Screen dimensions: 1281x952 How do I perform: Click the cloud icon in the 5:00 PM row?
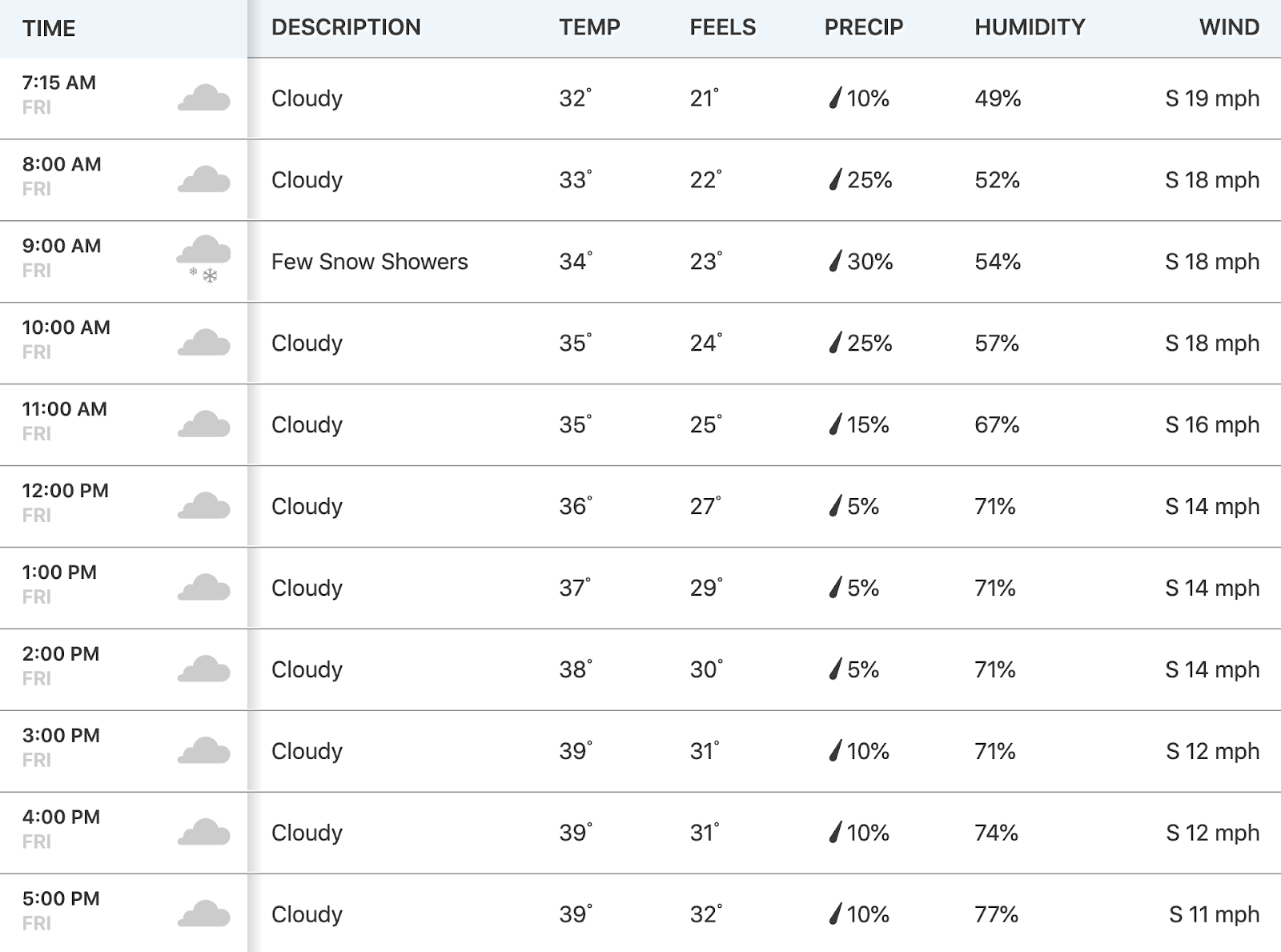203,914
